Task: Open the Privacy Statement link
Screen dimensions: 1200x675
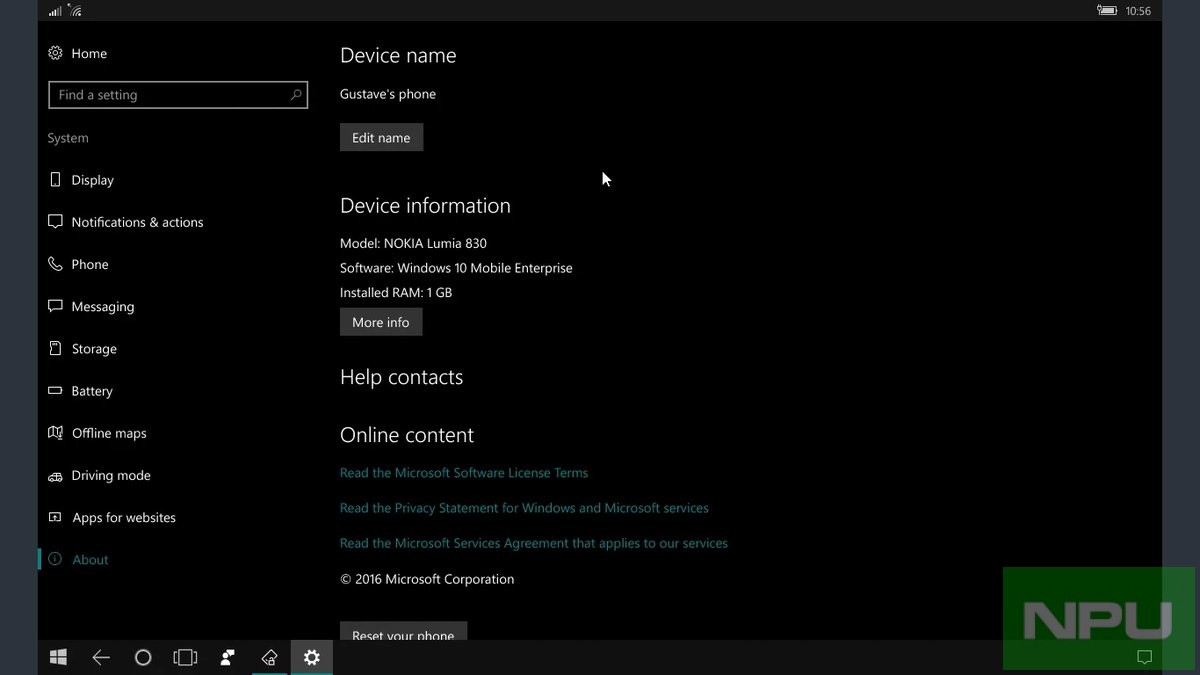Action: click(x=524, y=508)
